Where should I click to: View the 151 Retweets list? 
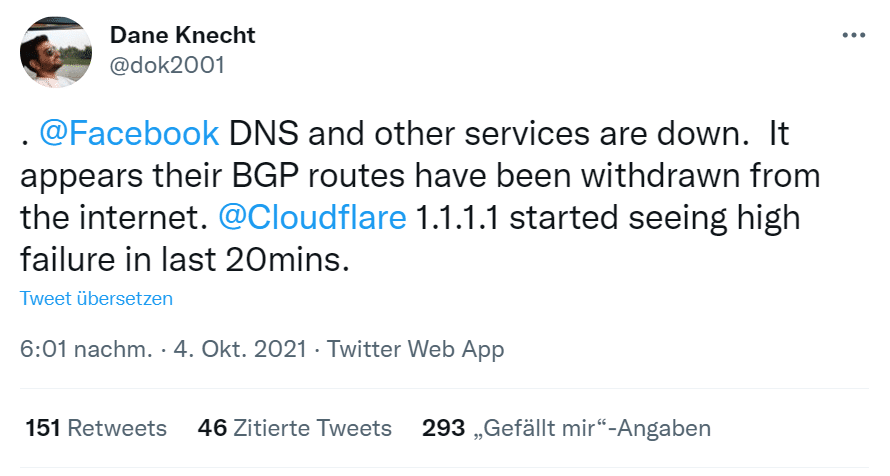click(96, 428)
